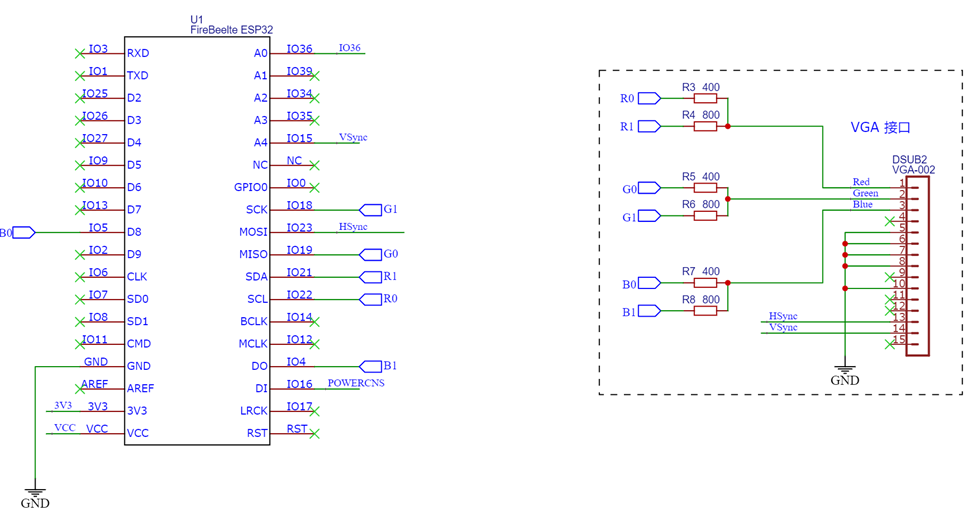975x521 pixels.
Task: Click the POWERCNS net label on IO16
Action: [356, 383]
